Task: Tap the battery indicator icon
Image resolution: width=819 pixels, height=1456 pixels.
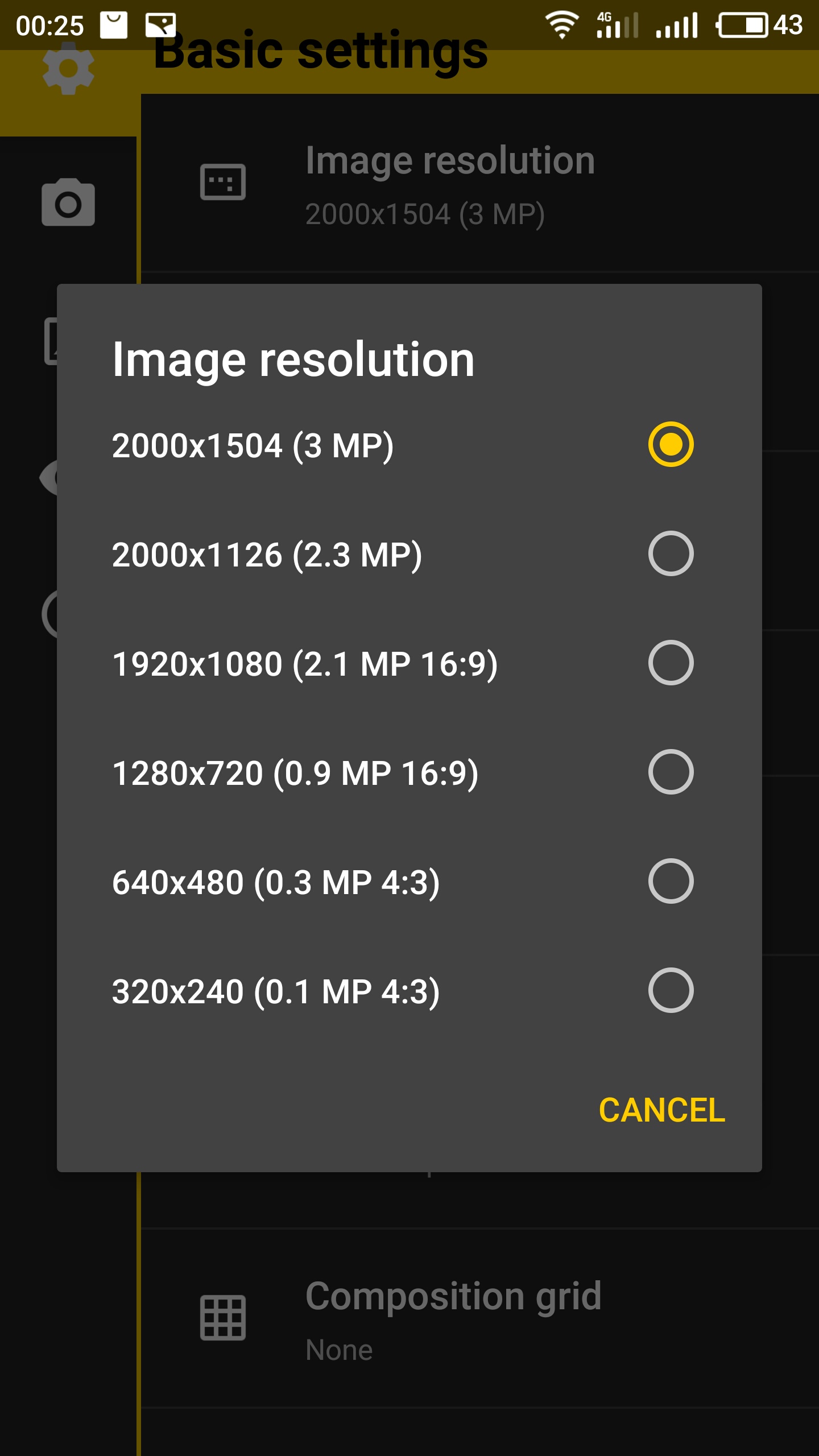Action: click(743, 26)
